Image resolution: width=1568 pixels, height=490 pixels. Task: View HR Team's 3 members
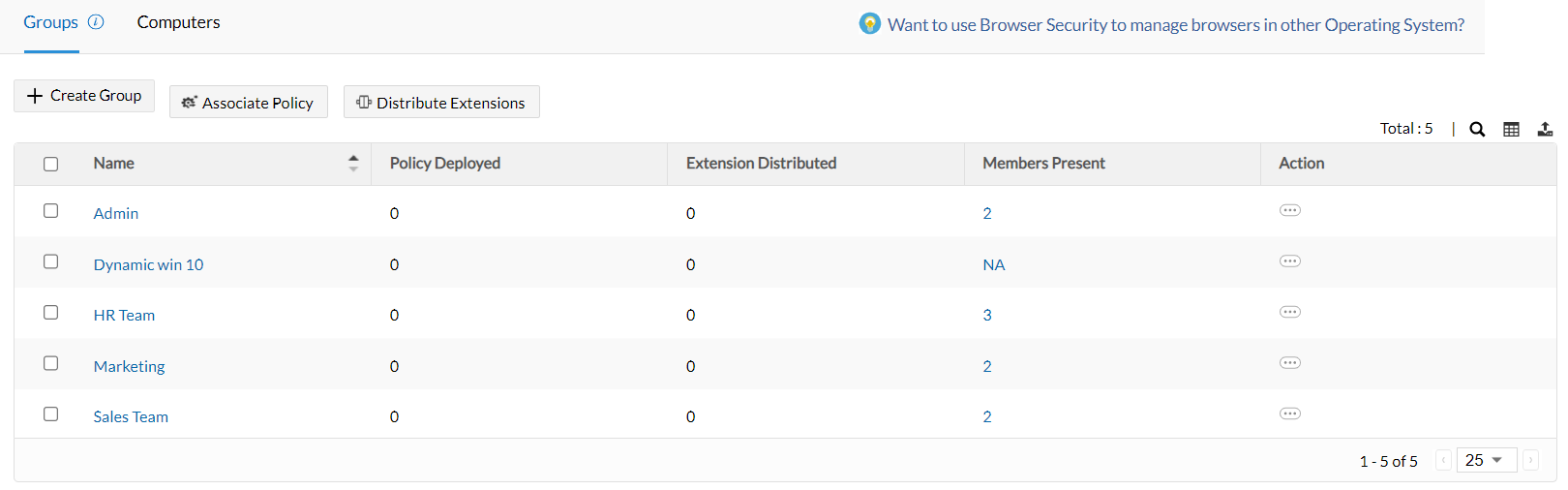click(987, 315)
